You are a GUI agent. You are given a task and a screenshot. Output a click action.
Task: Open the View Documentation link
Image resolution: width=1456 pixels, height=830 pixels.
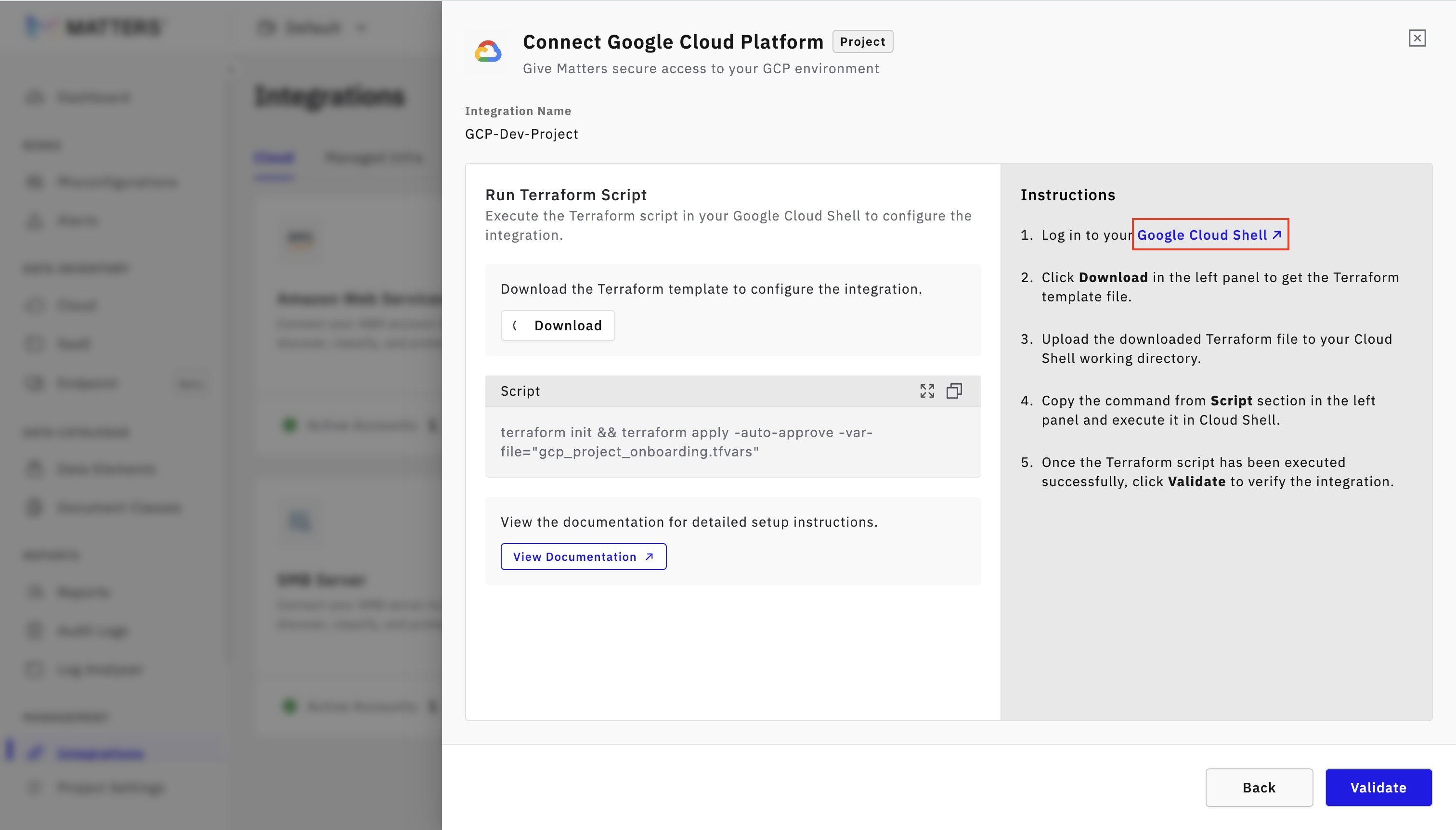point(583,557)
